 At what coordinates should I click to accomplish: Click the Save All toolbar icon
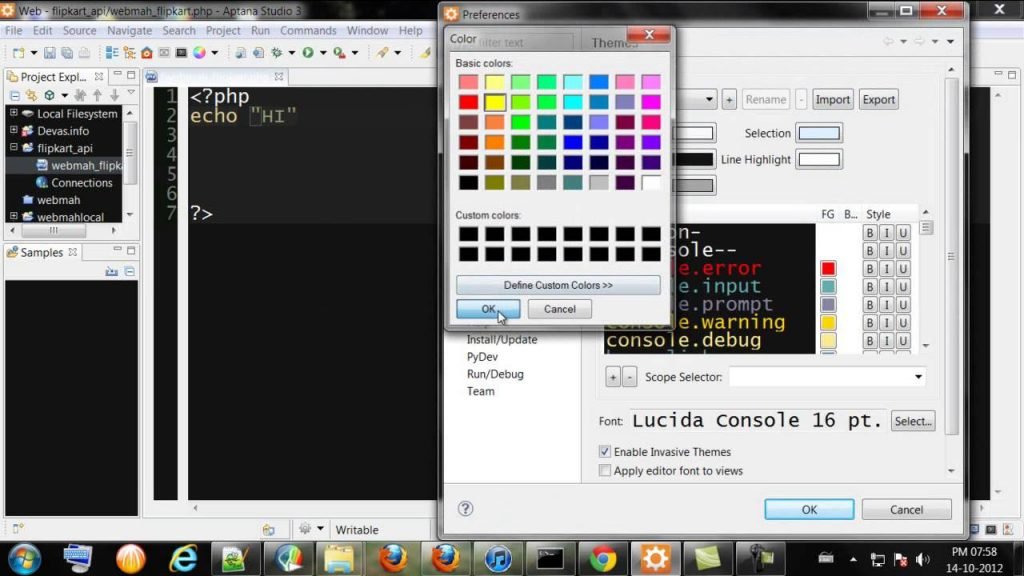pos(67,53)
